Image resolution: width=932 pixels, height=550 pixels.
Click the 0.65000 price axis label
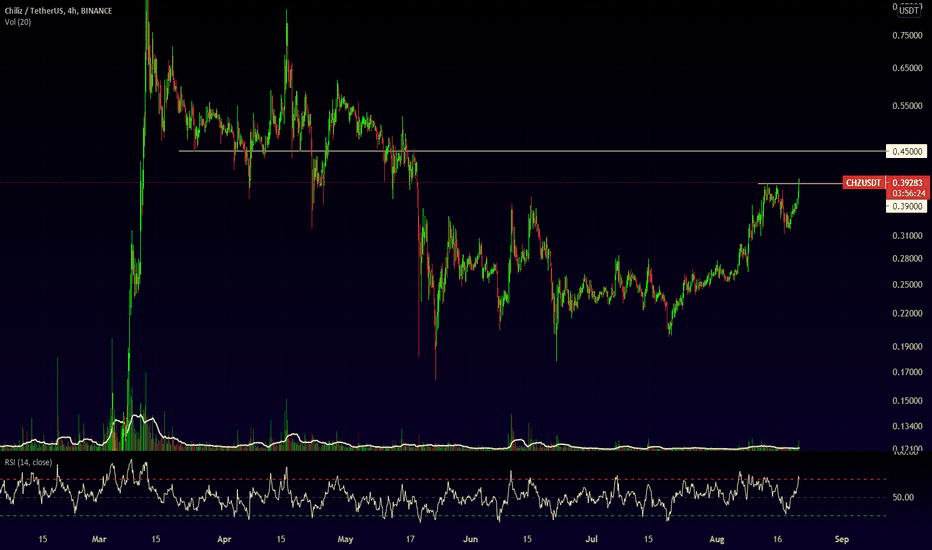point(907,68)
